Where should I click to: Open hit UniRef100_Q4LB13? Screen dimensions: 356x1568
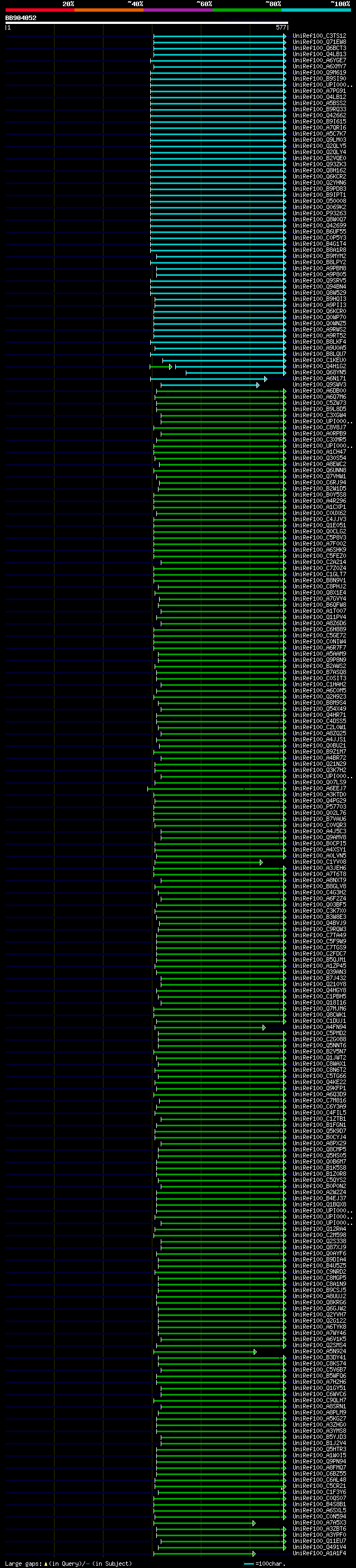319,54
